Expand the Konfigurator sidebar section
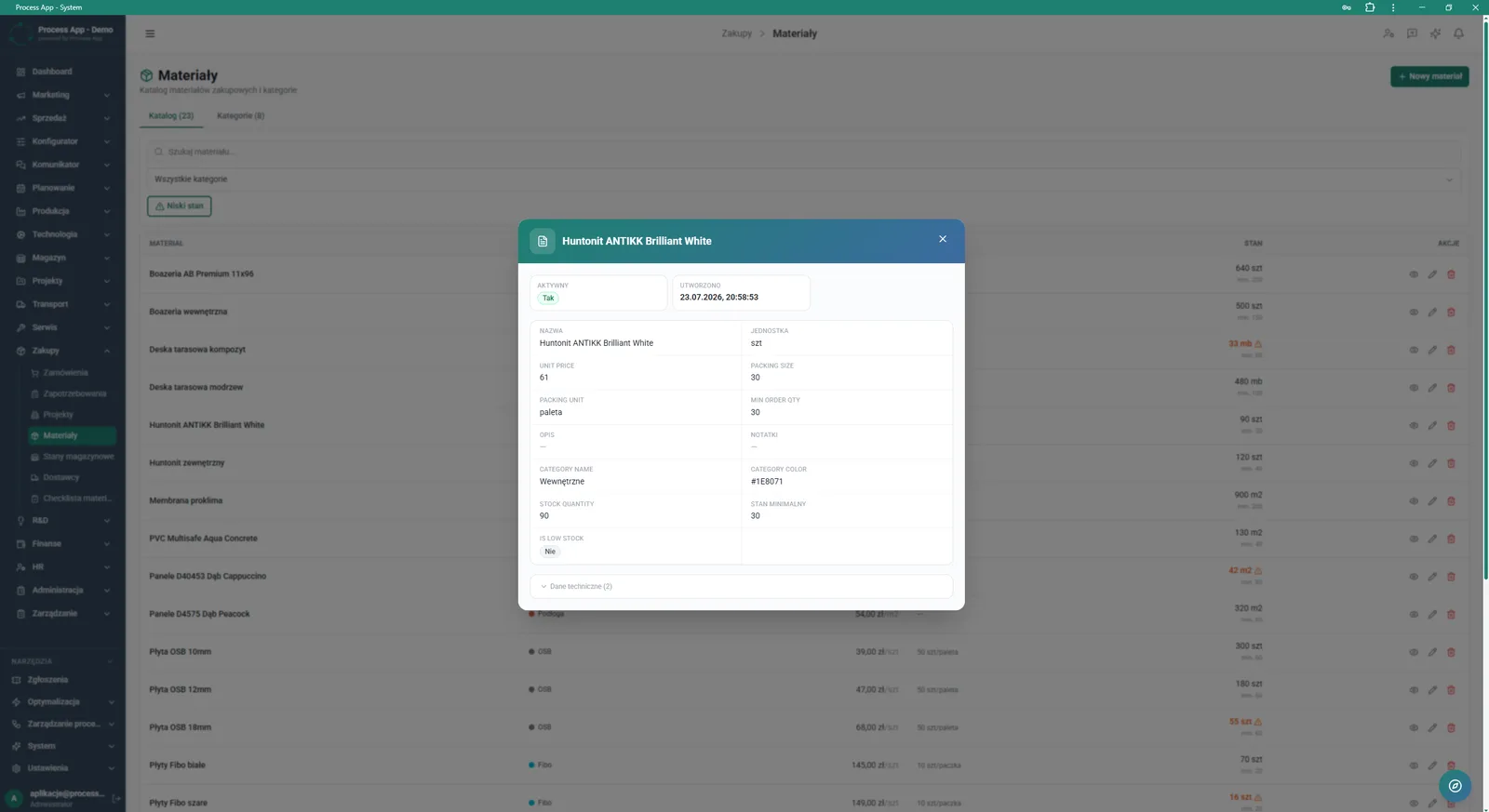 [61, 141]
